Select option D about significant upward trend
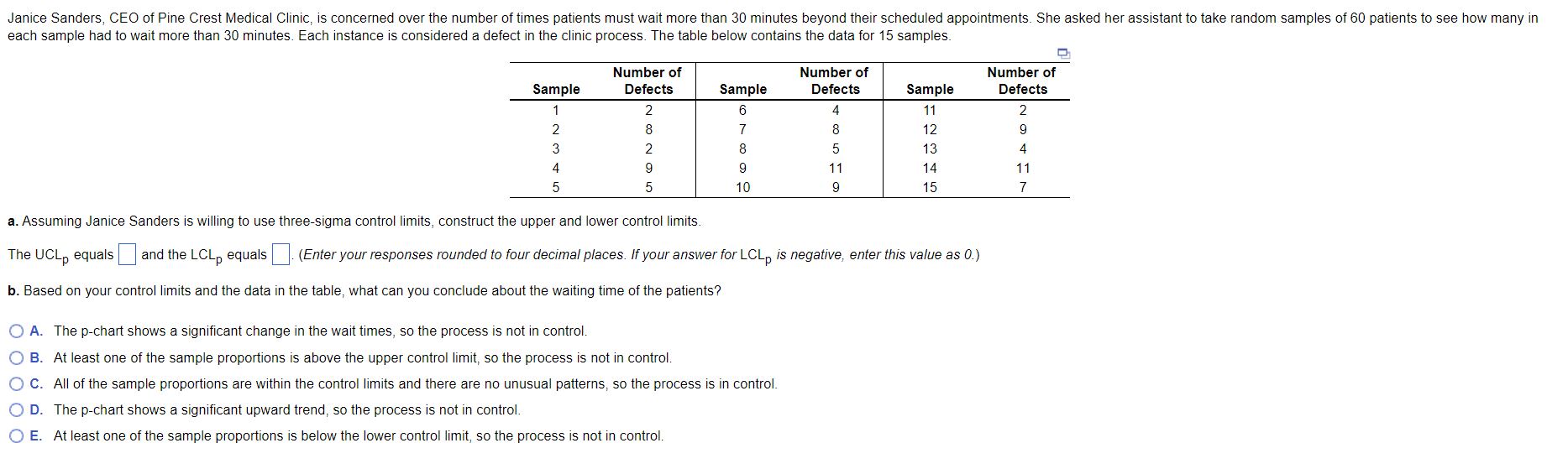Viewport: 1568px width, 469px height. point(17,410)
